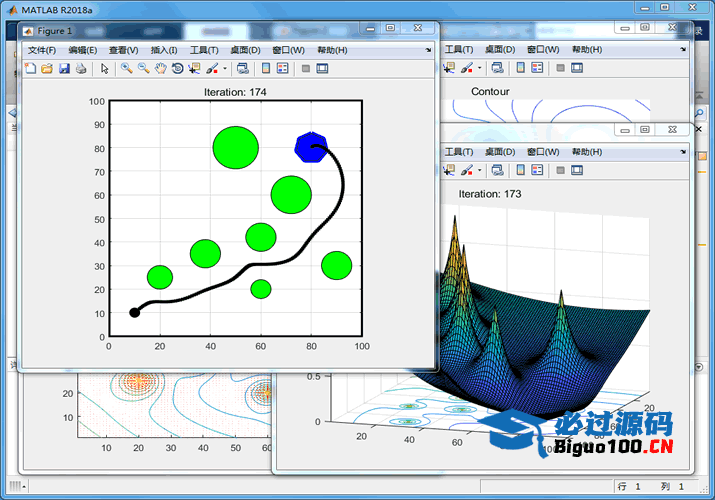The height and width of the screenshot is (500, 715).
Task: Open 帮助(H) menu in Figure 1
Action: [x=332, y=50]
